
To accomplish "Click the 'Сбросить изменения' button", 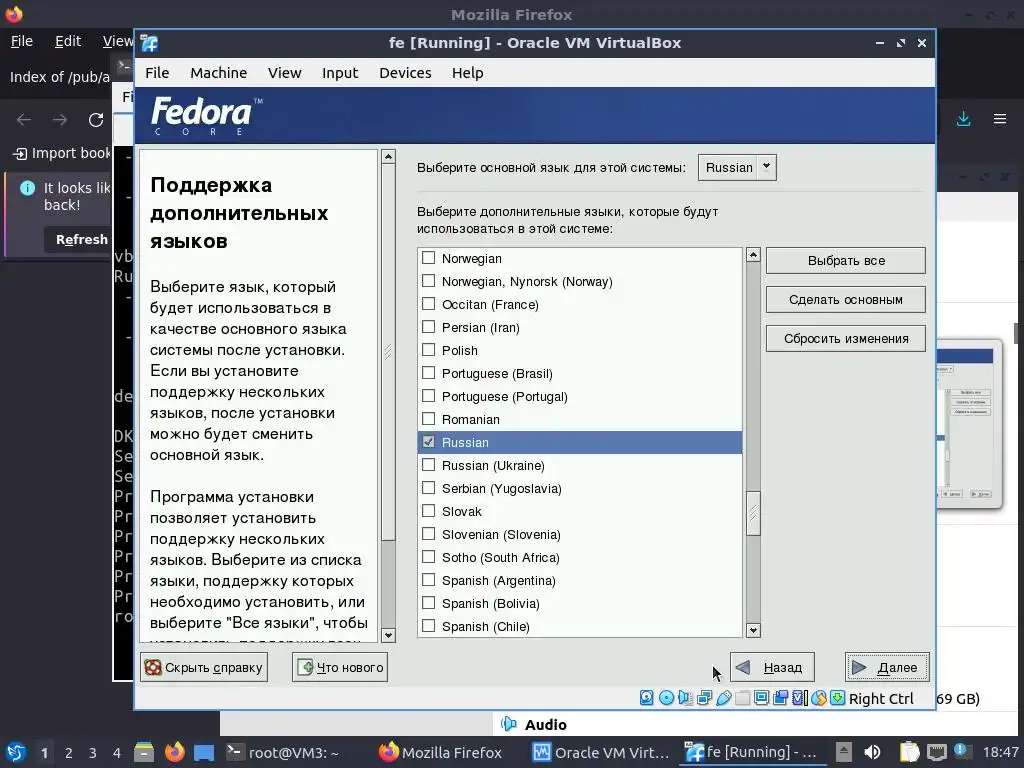I will (846, 339).
